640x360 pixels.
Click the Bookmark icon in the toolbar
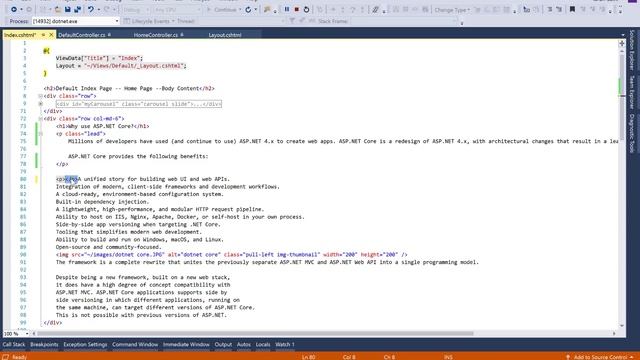pyautogui.click(x=572, y=9)
